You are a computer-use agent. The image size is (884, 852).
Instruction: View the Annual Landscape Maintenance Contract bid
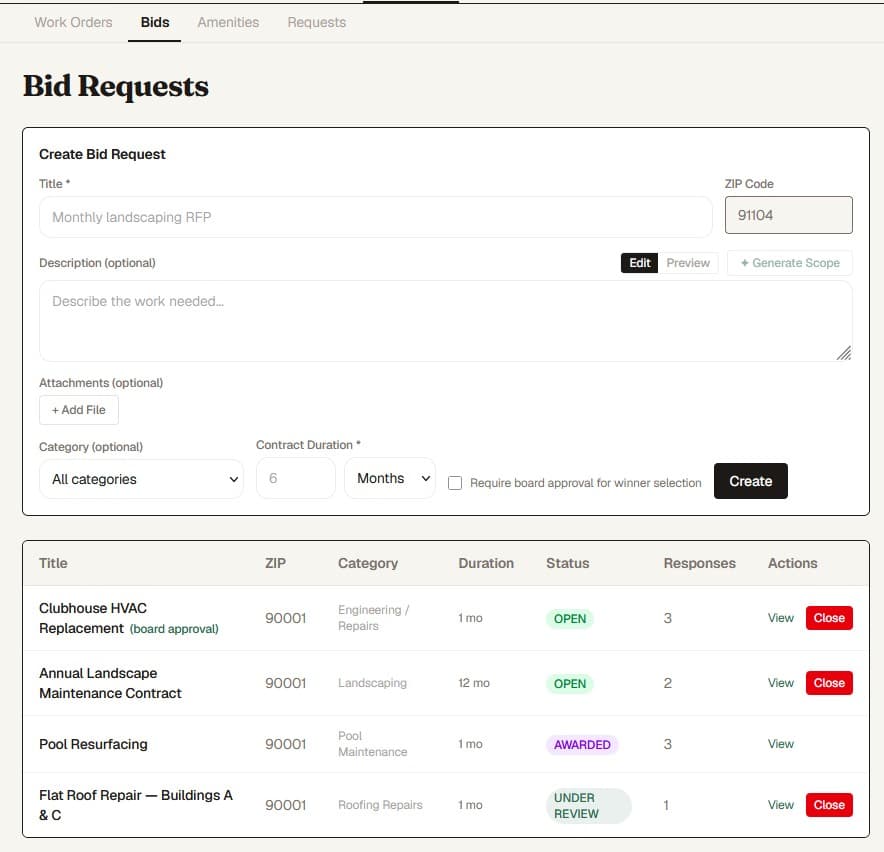pos(780,683)
